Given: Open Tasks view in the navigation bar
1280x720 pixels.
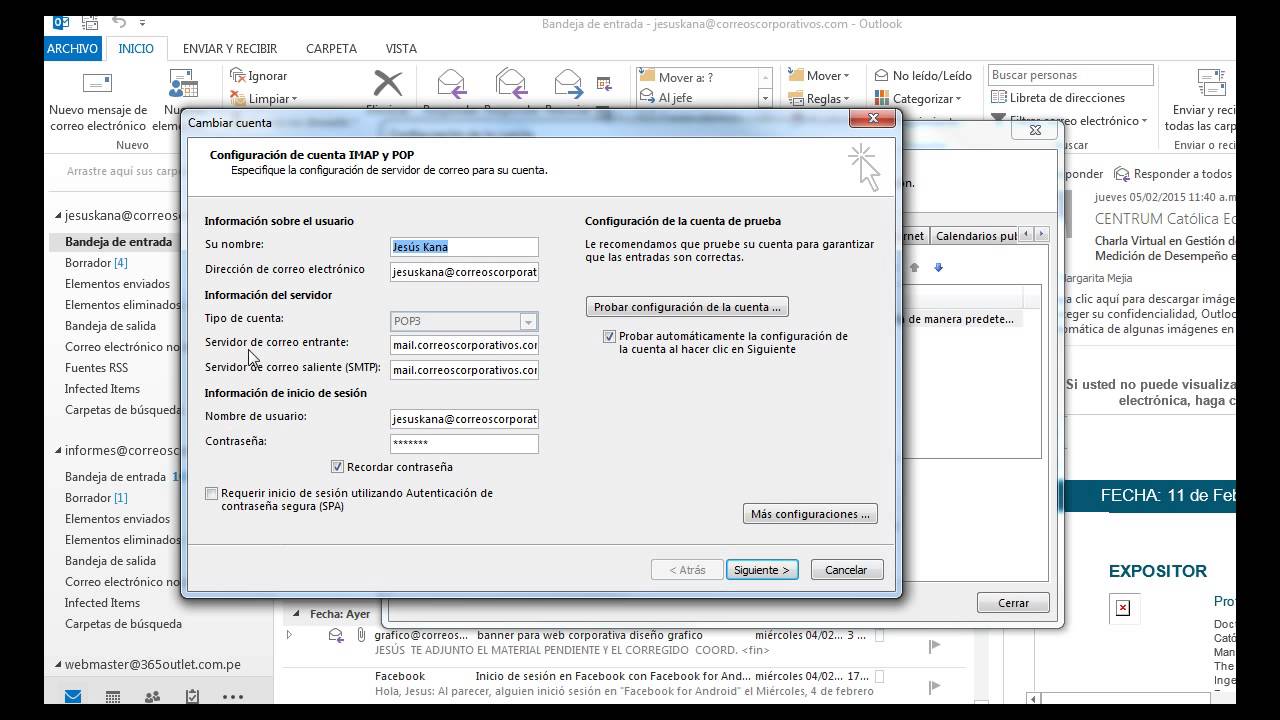Looking at the screenshot, I should click(192, 697).
